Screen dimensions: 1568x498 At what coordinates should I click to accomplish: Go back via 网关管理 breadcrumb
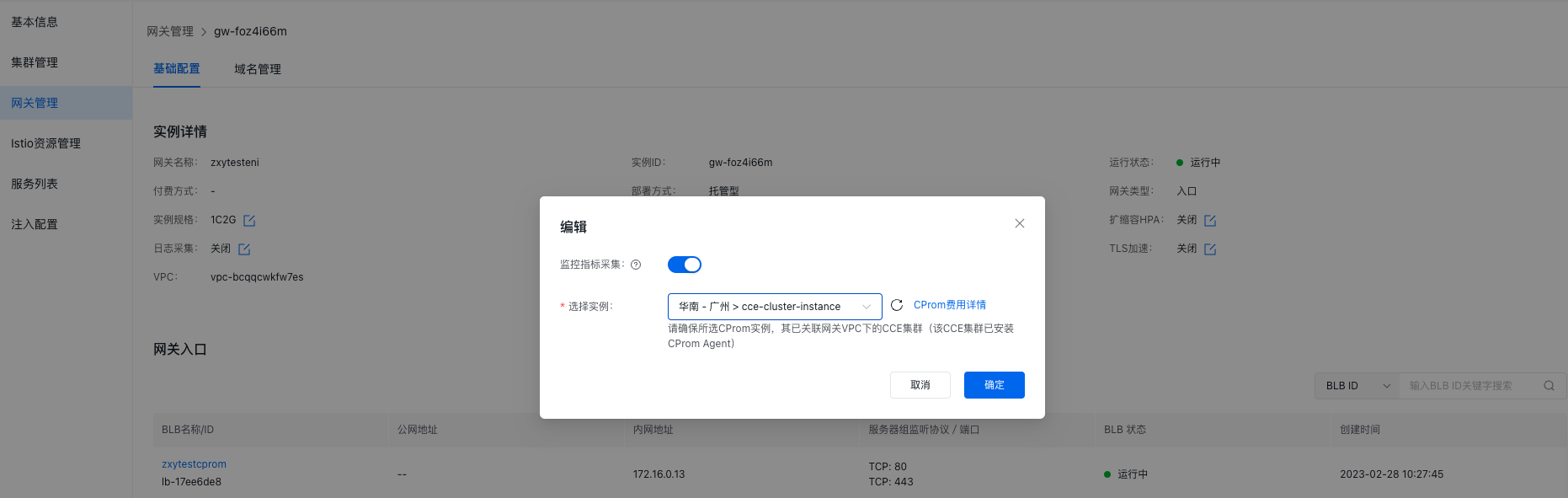point(170,31)
